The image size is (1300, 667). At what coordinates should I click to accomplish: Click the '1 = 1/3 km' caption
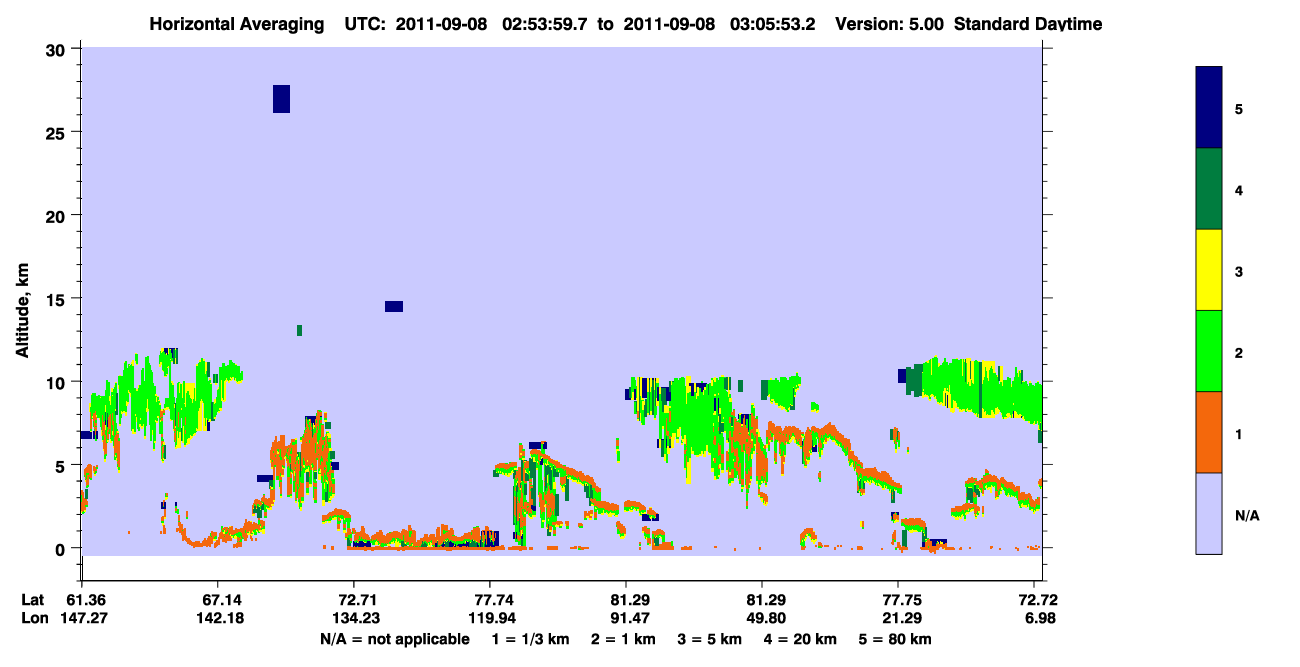pyautogui.click(x=530, y=639)
